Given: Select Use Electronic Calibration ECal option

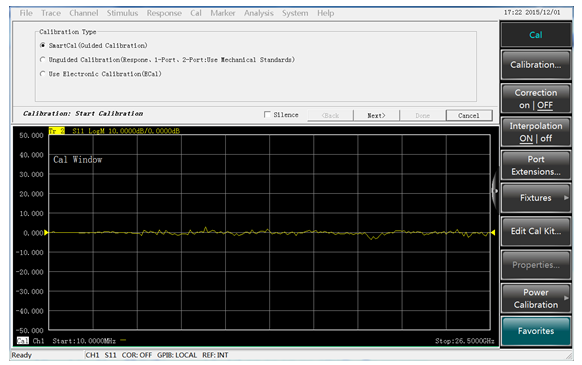Looking at the screenshot, I should [x=43, y=74].
